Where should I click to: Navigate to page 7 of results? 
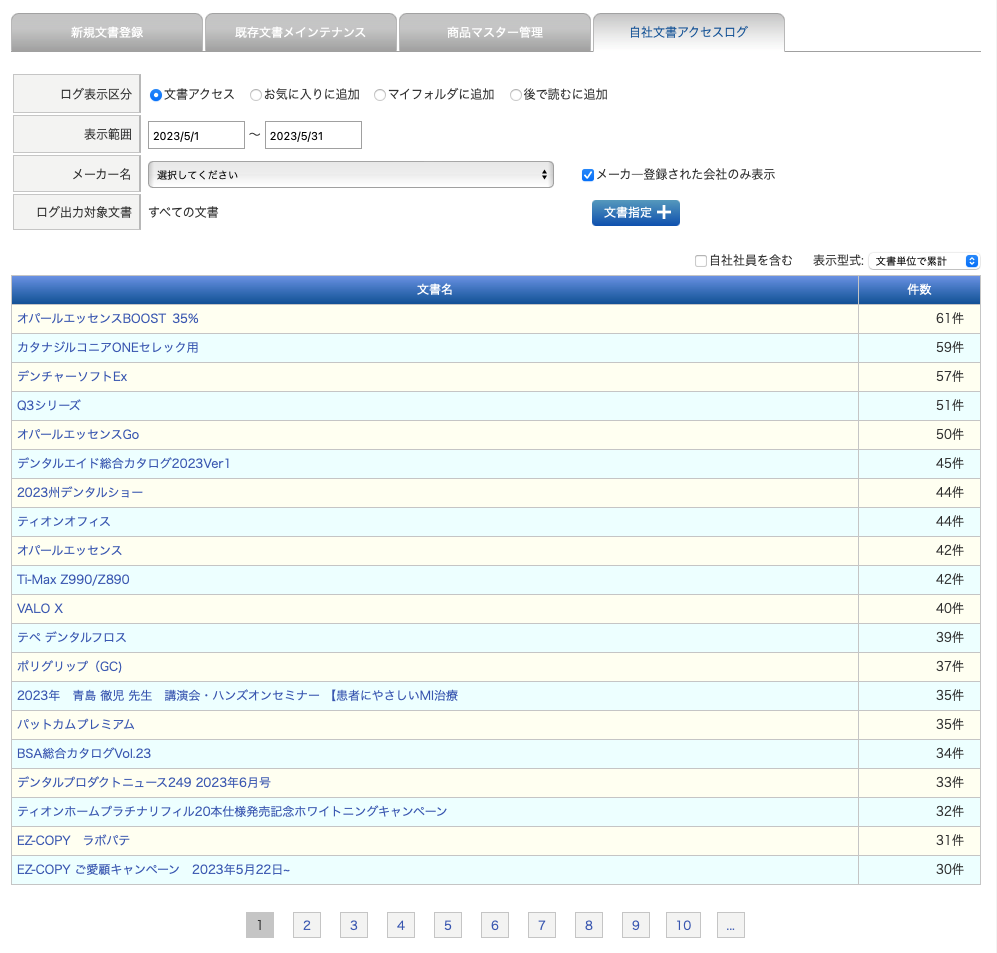[x=542, y=925]
